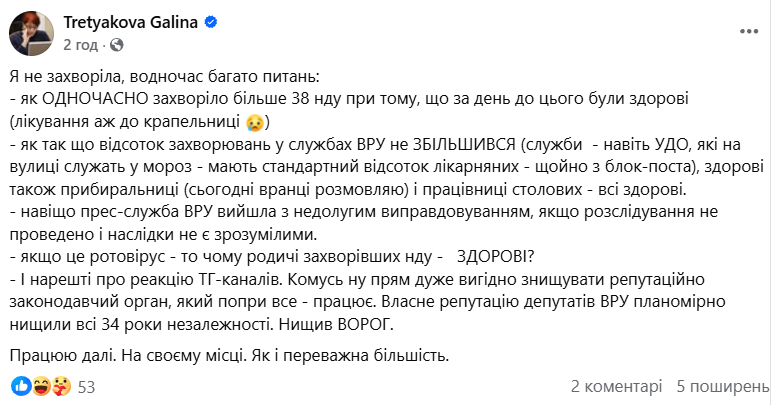Click the Care hug reaction icon
This screenshot has height=405, width=771.
tap(59, 386)
